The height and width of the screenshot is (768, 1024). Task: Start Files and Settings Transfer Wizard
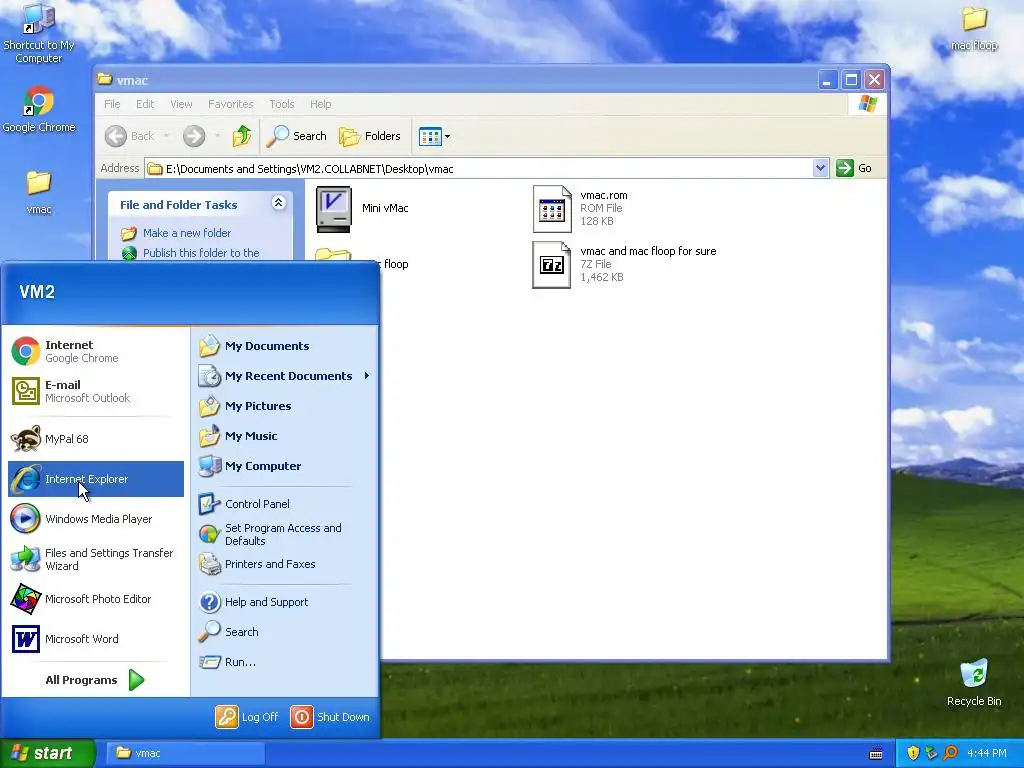coord(95,559)
